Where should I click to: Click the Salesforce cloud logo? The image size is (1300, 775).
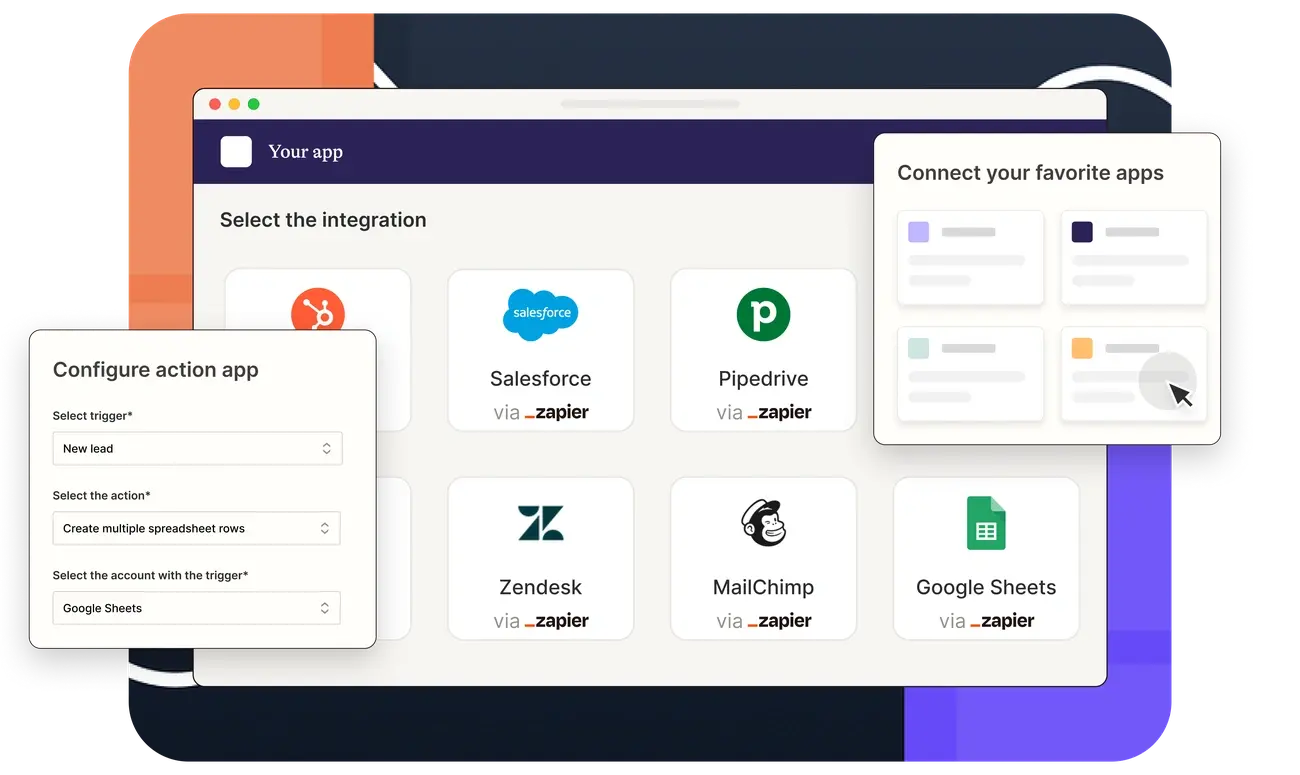tap(540, 313)
